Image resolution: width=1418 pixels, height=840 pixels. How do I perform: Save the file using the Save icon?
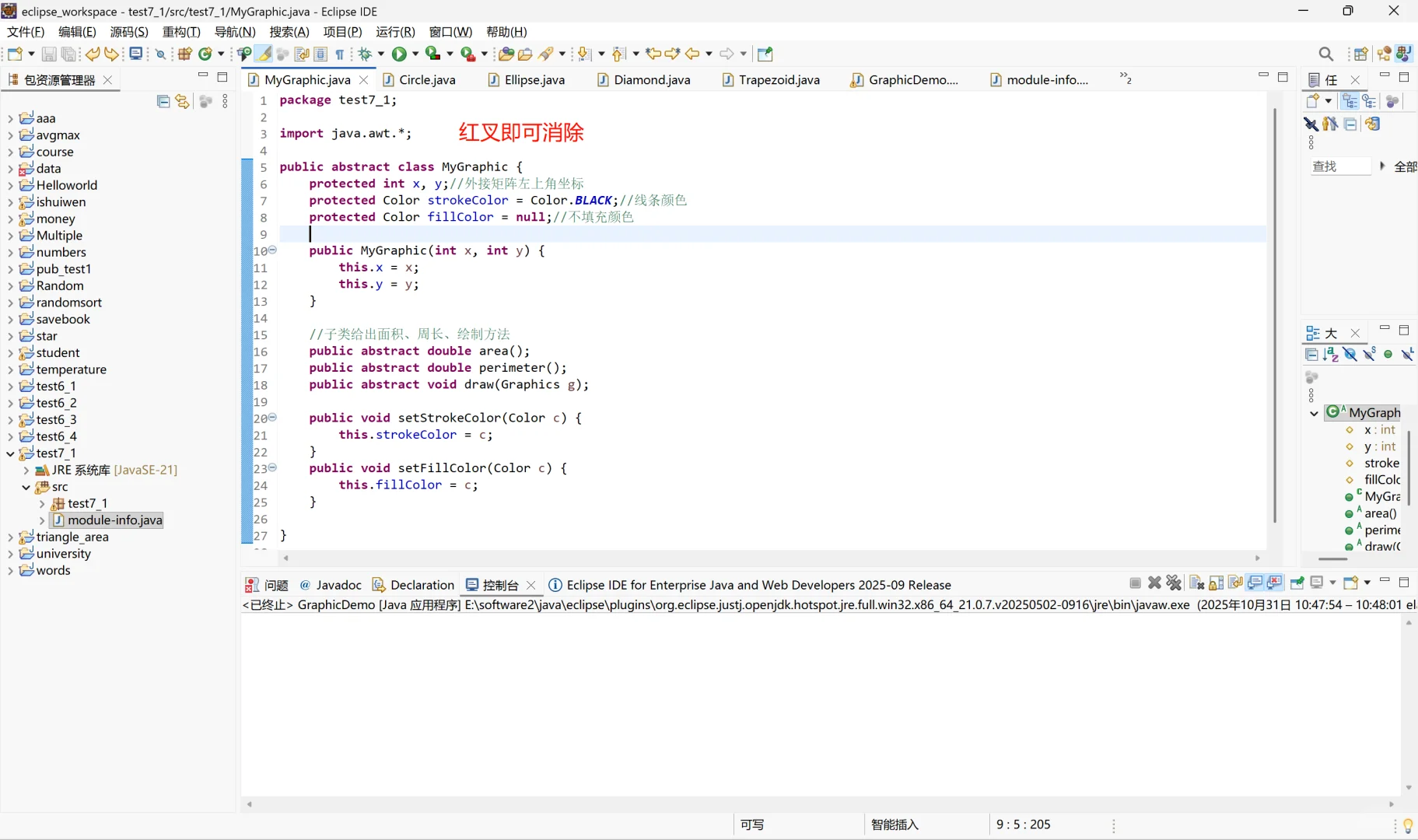coord(49,54)
